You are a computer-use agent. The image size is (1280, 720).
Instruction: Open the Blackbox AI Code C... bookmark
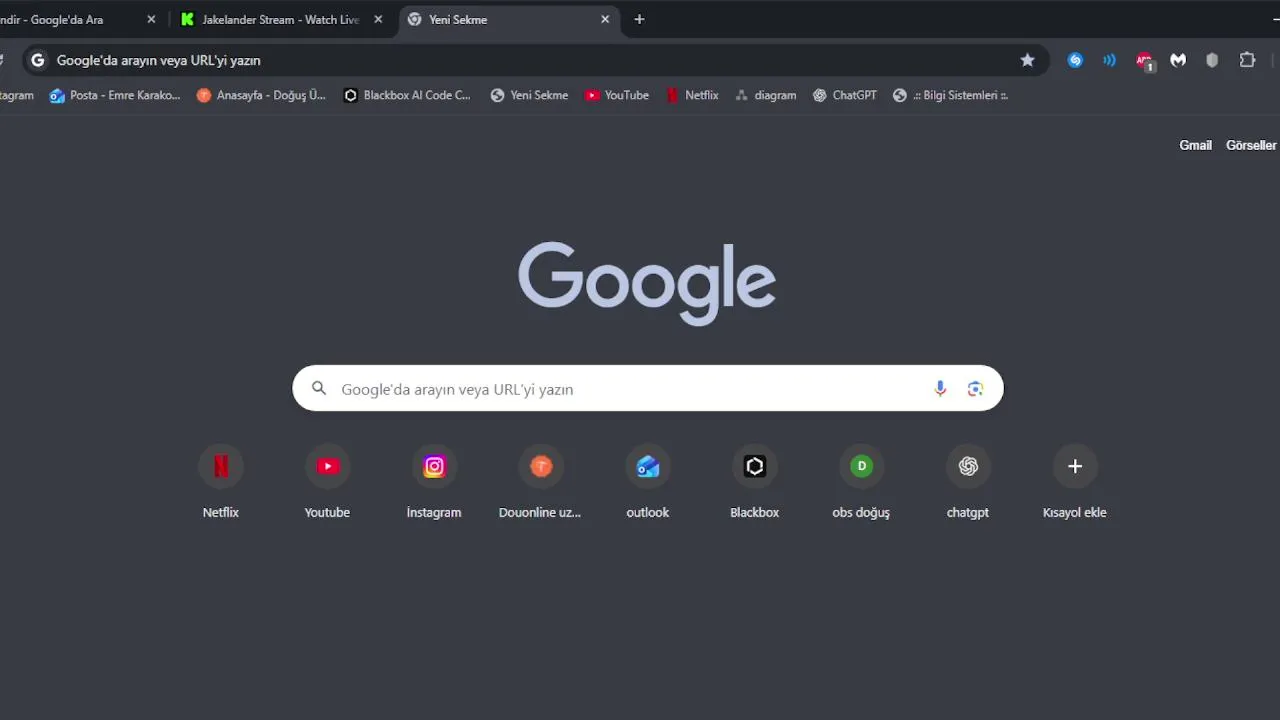click(x=407, y=95)
